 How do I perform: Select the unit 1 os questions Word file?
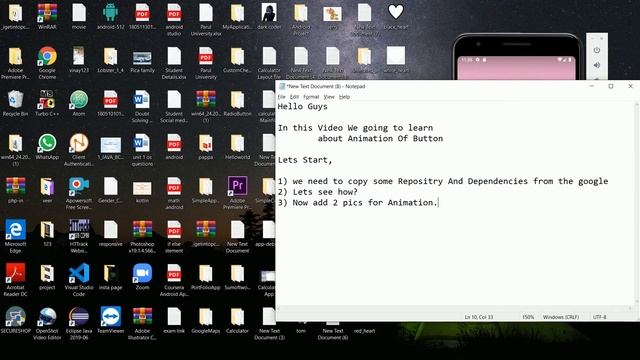(x=142, y=150)
